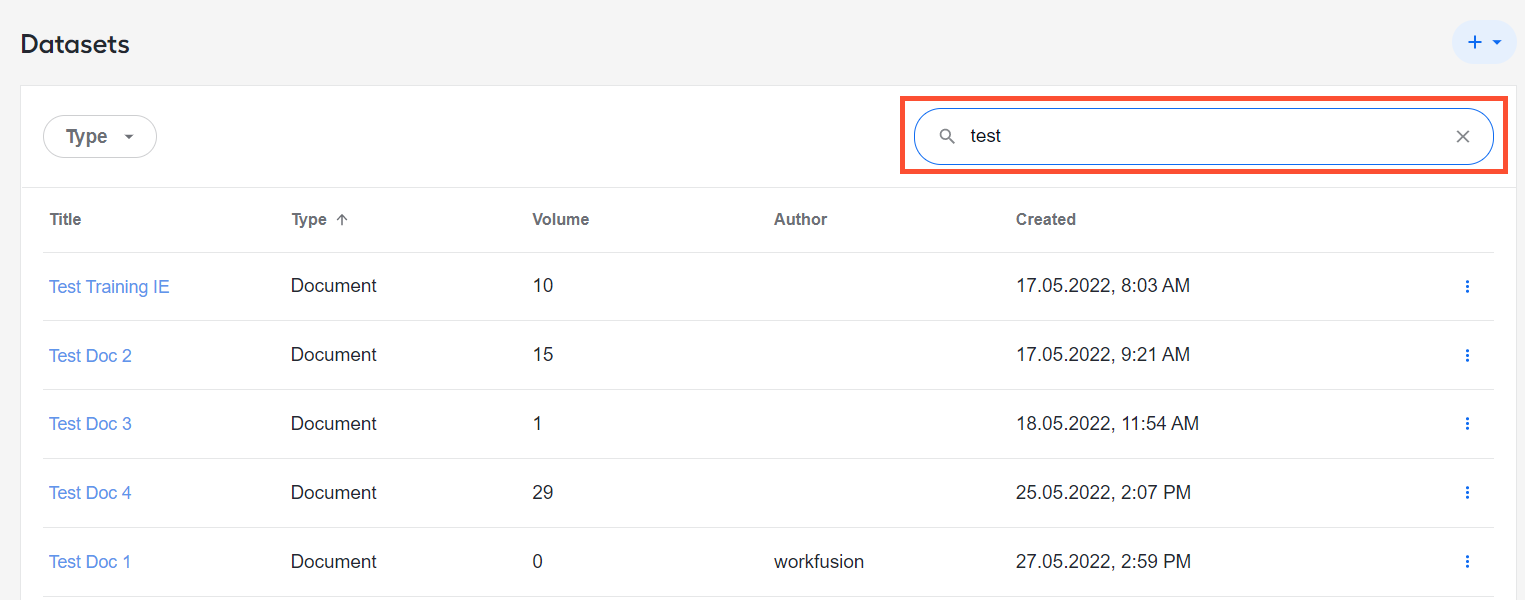The image size is (1525, 600).
Task: Click the date 17.05.2022, 9:21 AM
Action: pos(1103,355)
